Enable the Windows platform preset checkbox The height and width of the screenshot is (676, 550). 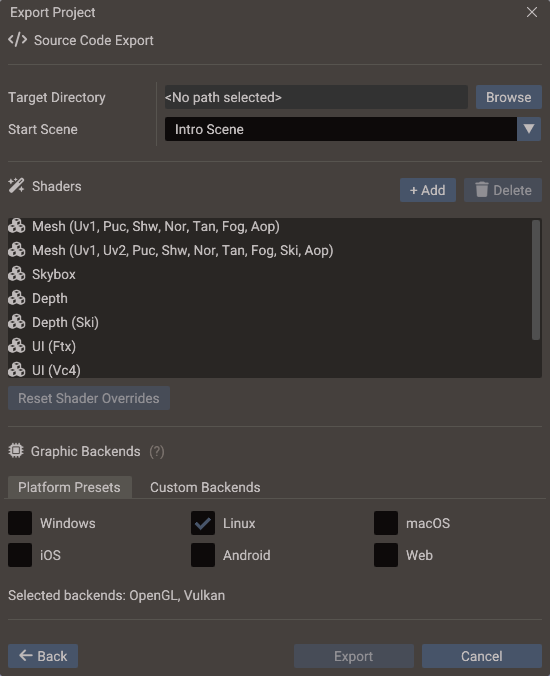(x=20, y=523)
